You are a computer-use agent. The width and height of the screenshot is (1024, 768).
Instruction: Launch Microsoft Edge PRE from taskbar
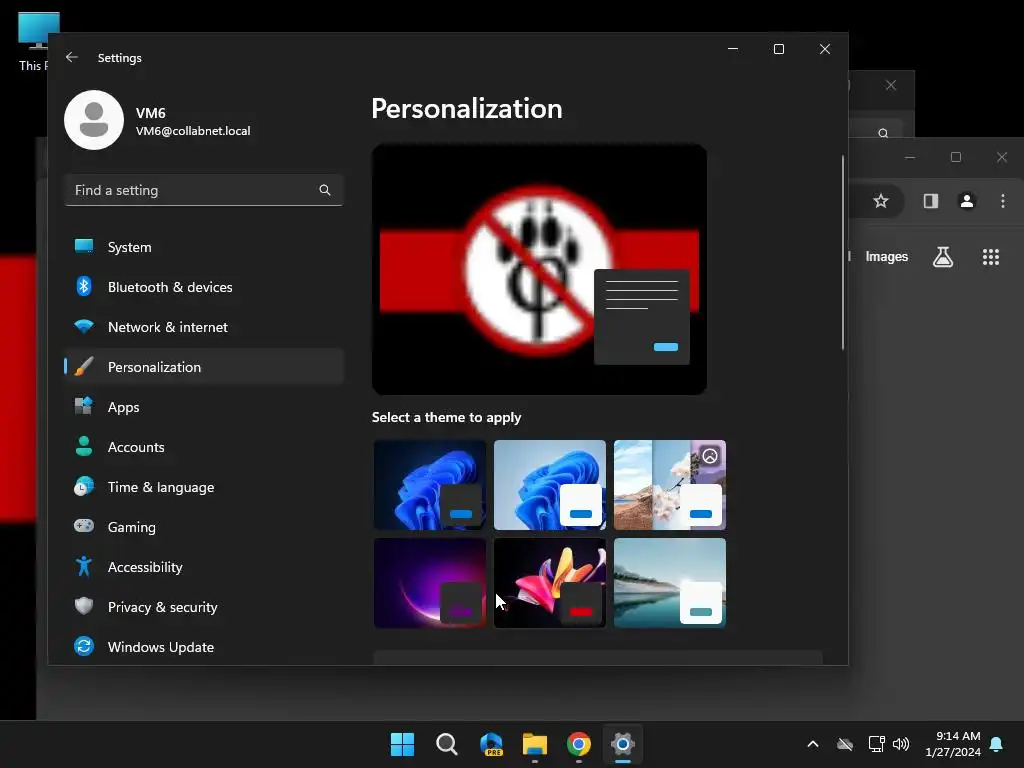pyautogui.click(x=491, y=744)
